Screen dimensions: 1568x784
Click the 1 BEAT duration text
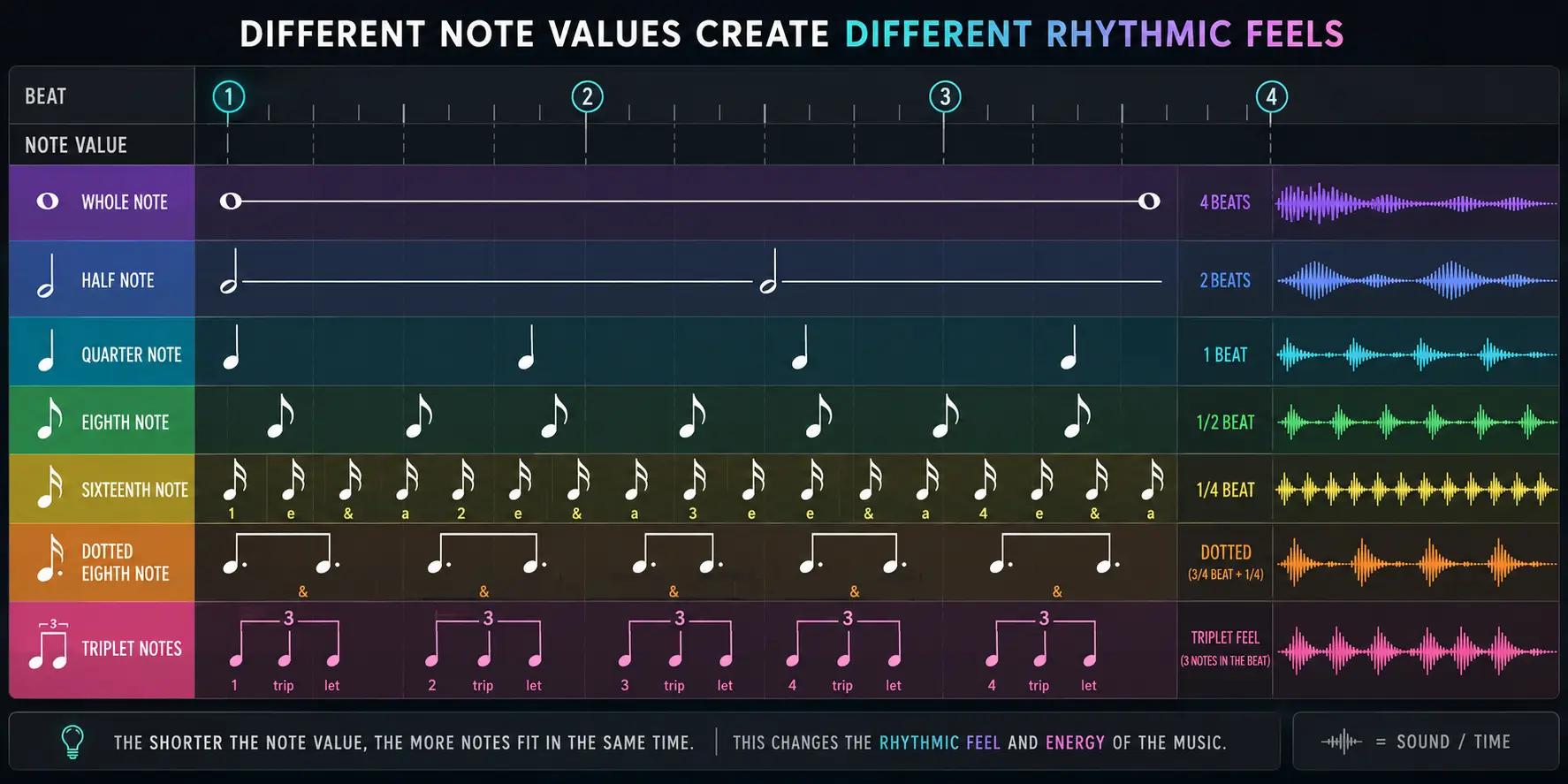(x=1225, y=354)
